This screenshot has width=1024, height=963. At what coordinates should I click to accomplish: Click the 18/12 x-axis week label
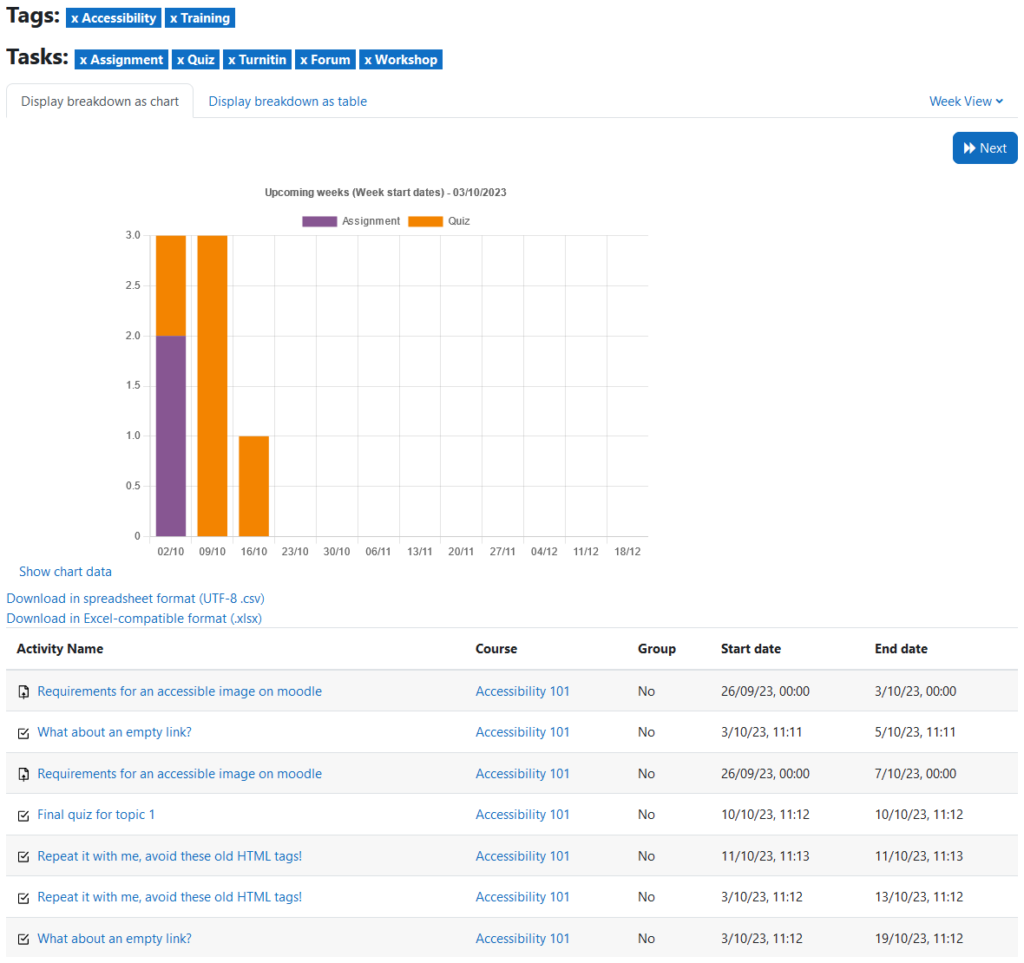tap(628, 552)
